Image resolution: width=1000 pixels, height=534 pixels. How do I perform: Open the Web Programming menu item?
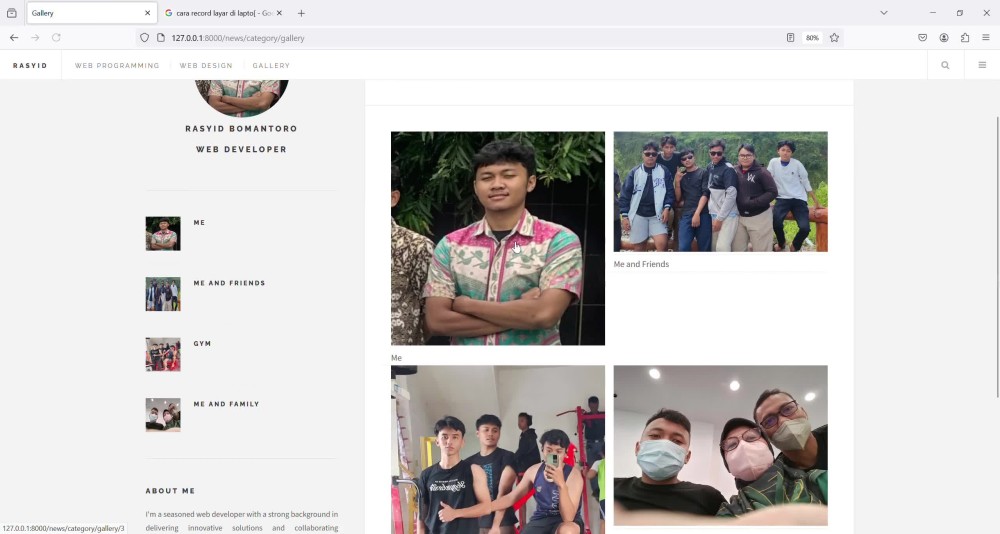(x=117, y=66)
